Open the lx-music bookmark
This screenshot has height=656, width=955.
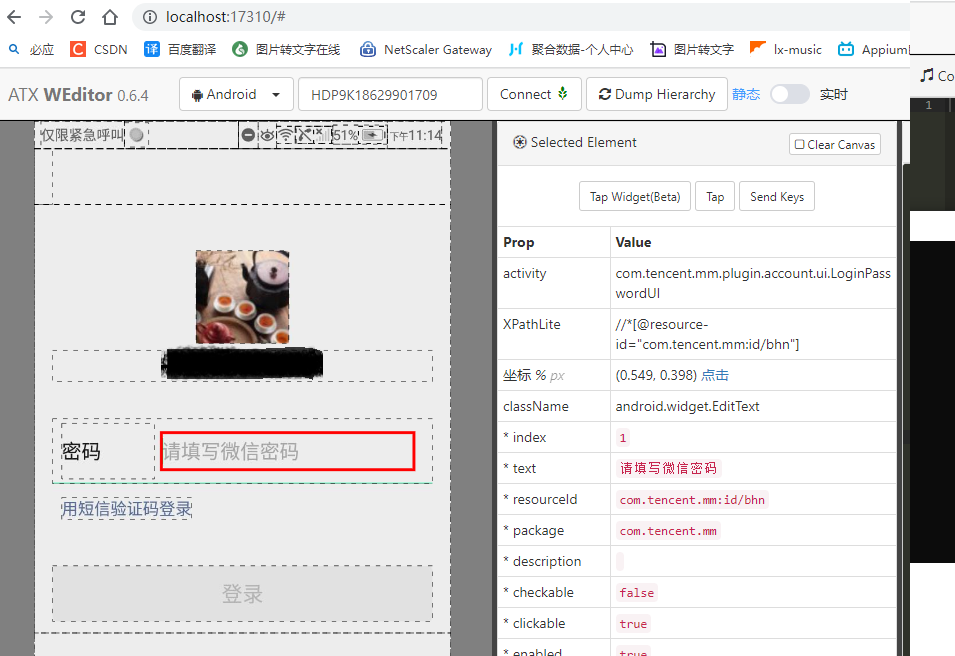pos(786,49)
